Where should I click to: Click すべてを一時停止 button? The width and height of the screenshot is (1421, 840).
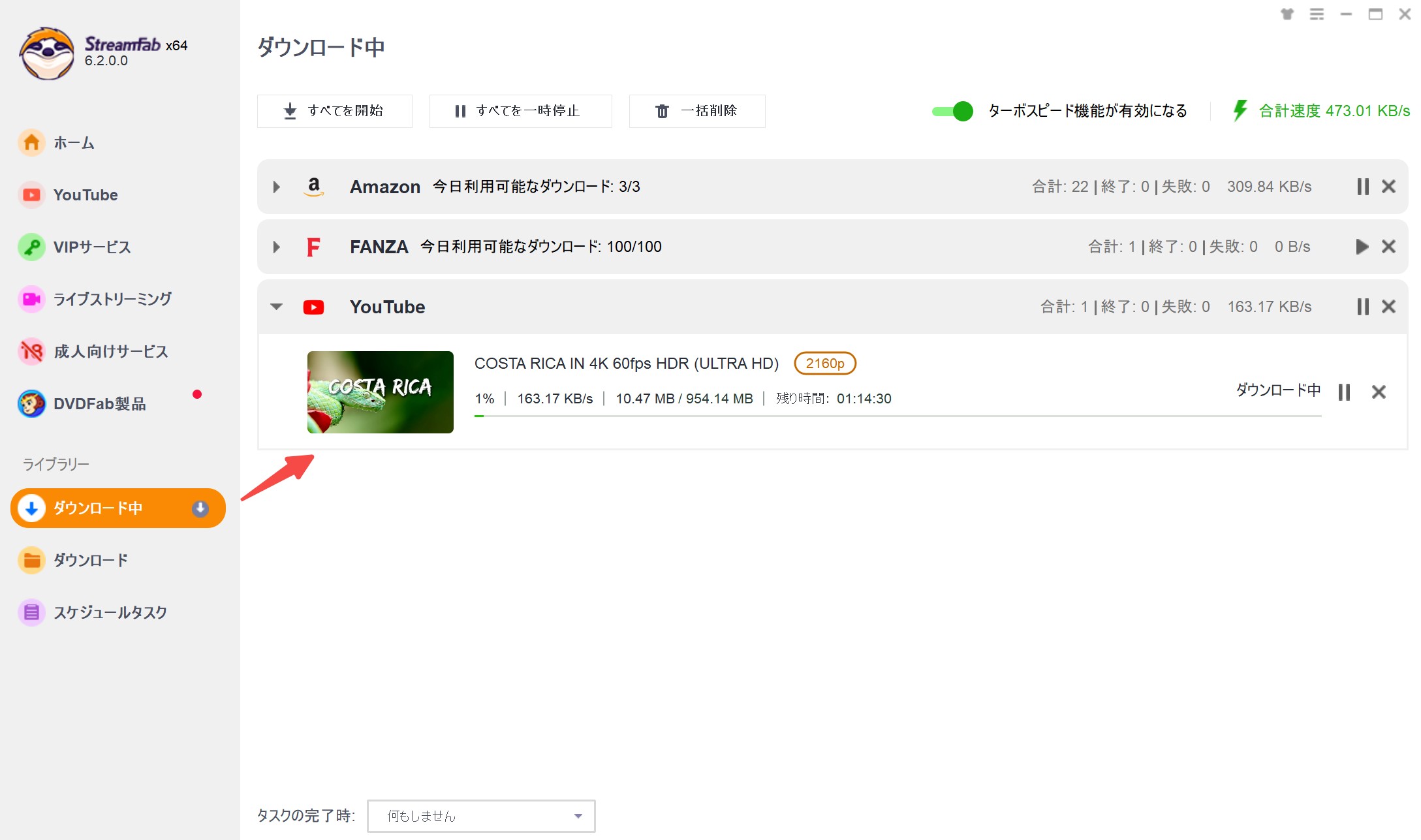click(x=521, y=111)
